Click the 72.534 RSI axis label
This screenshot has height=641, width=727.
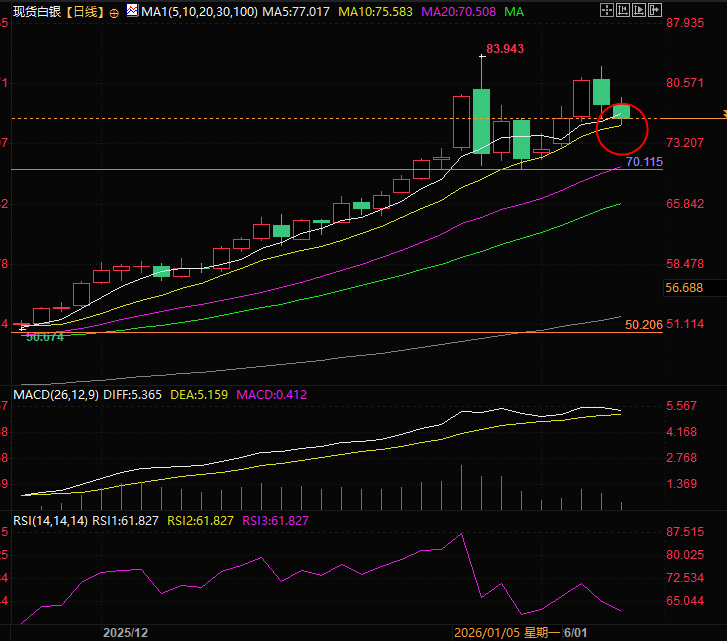[x=685, y=578]
